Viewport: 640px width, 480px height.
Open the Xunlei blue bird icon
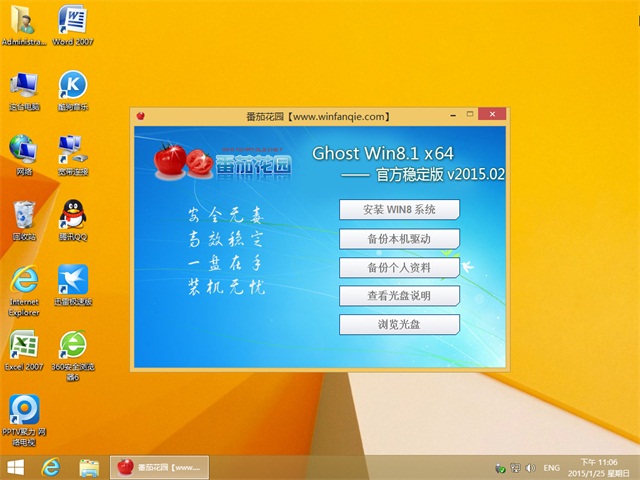click(x=72, y=280)
